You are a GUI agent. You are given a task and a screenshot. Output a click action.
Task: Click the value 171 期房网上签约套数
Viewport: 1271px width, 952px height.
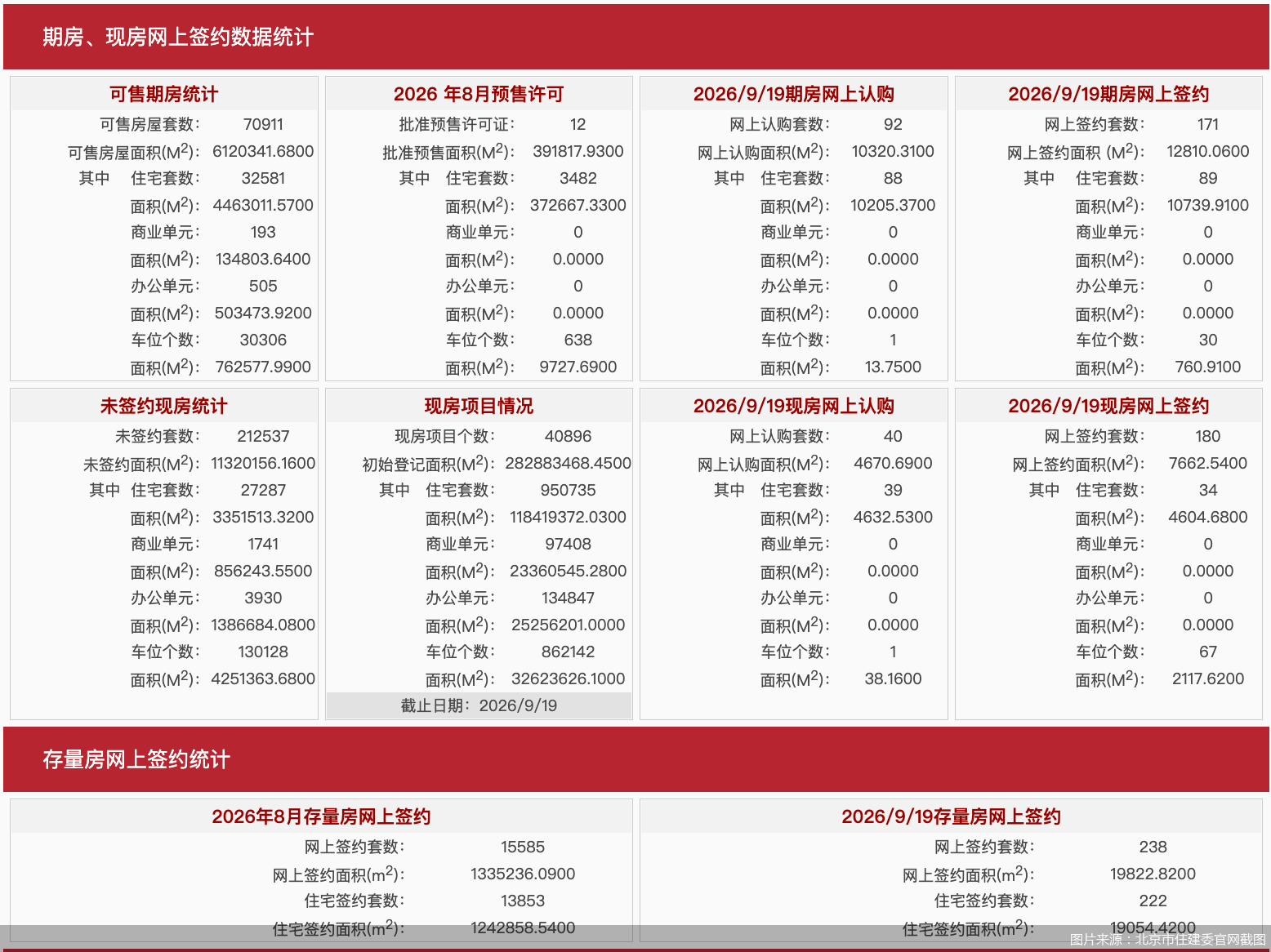pos(1208,124)
